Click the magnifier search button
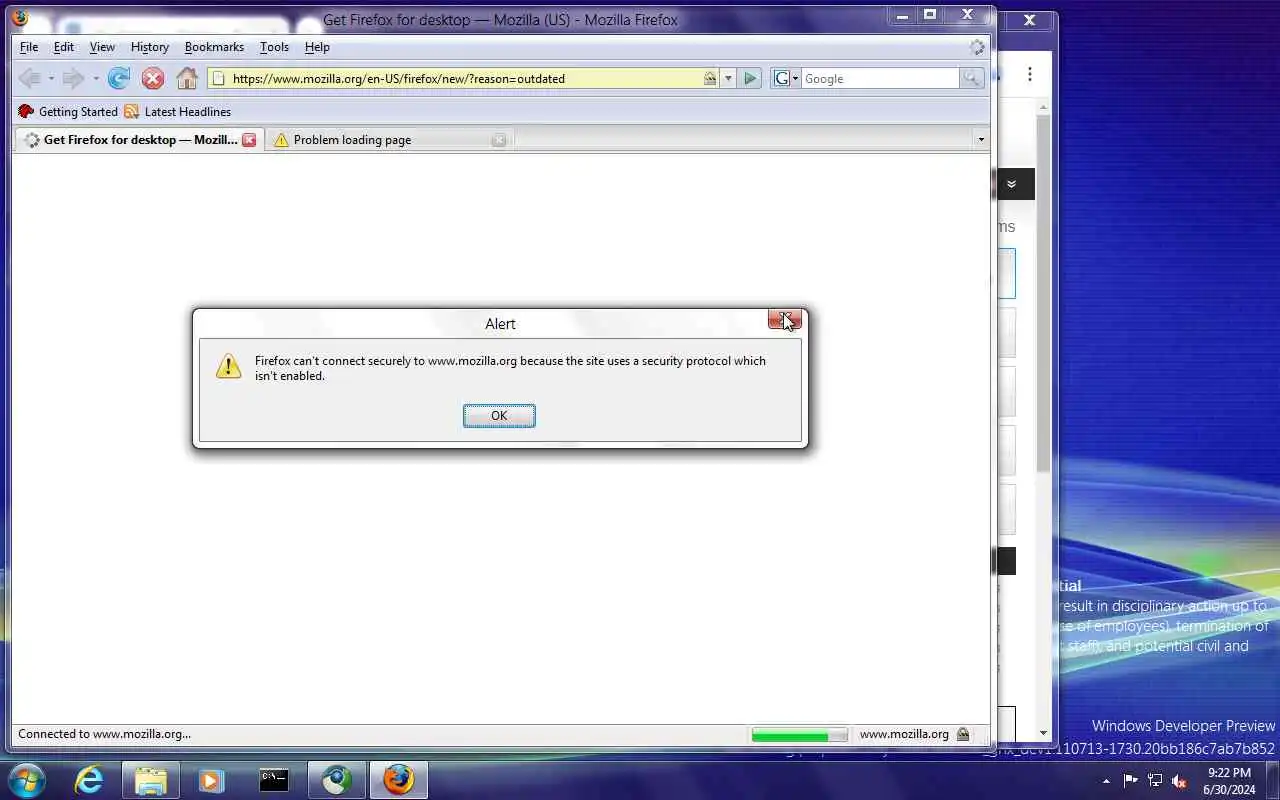Viewport: 1280px width, 800px height. point(972,78)
